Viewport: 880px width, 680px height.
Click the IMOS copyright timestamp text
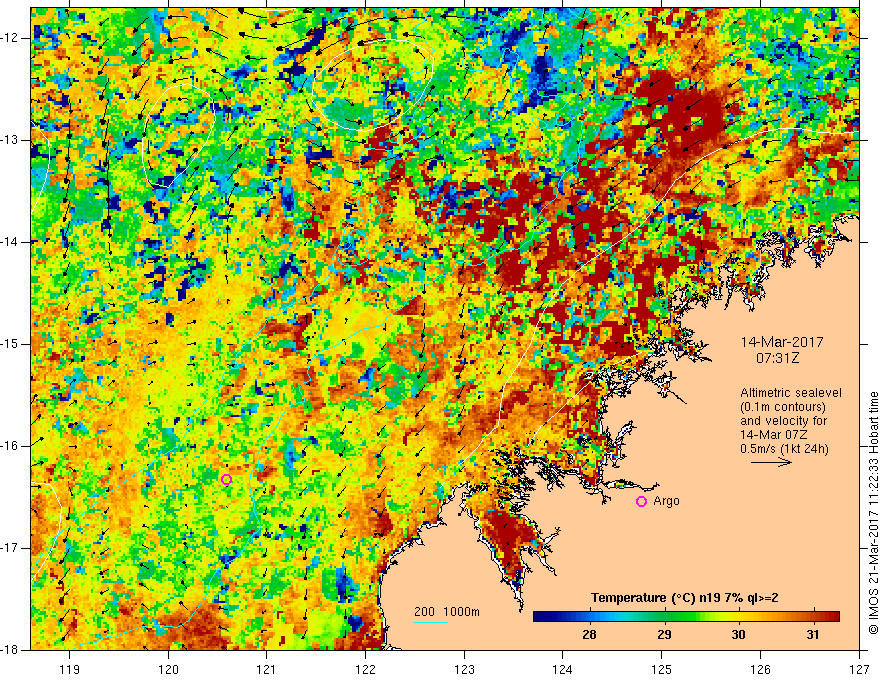(873, 513)
